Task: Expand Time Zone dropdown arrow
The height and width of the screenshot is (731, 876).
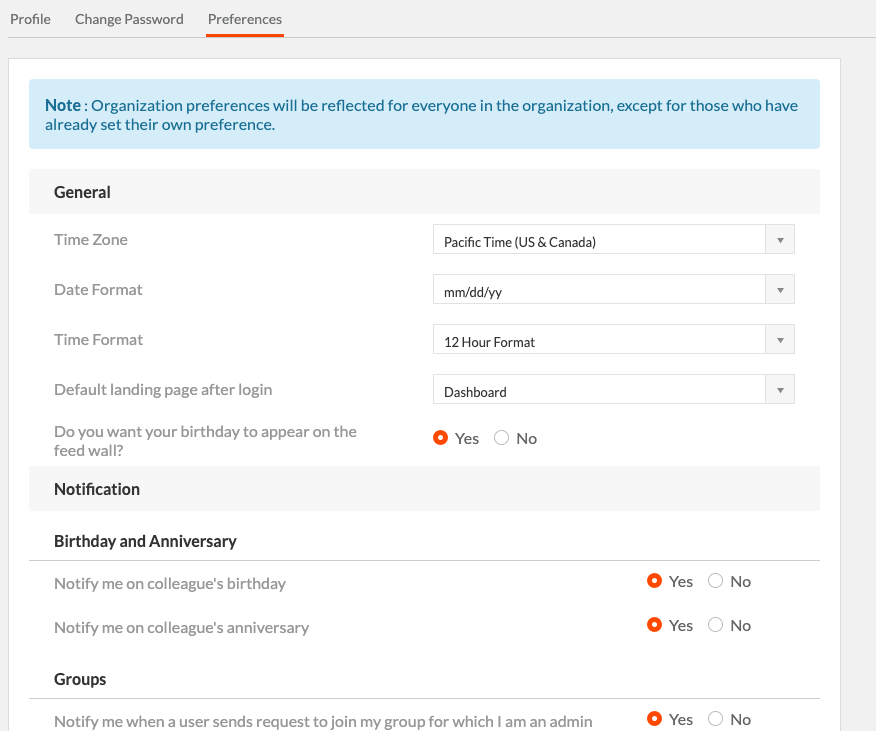Action: [x=780, y=240]
